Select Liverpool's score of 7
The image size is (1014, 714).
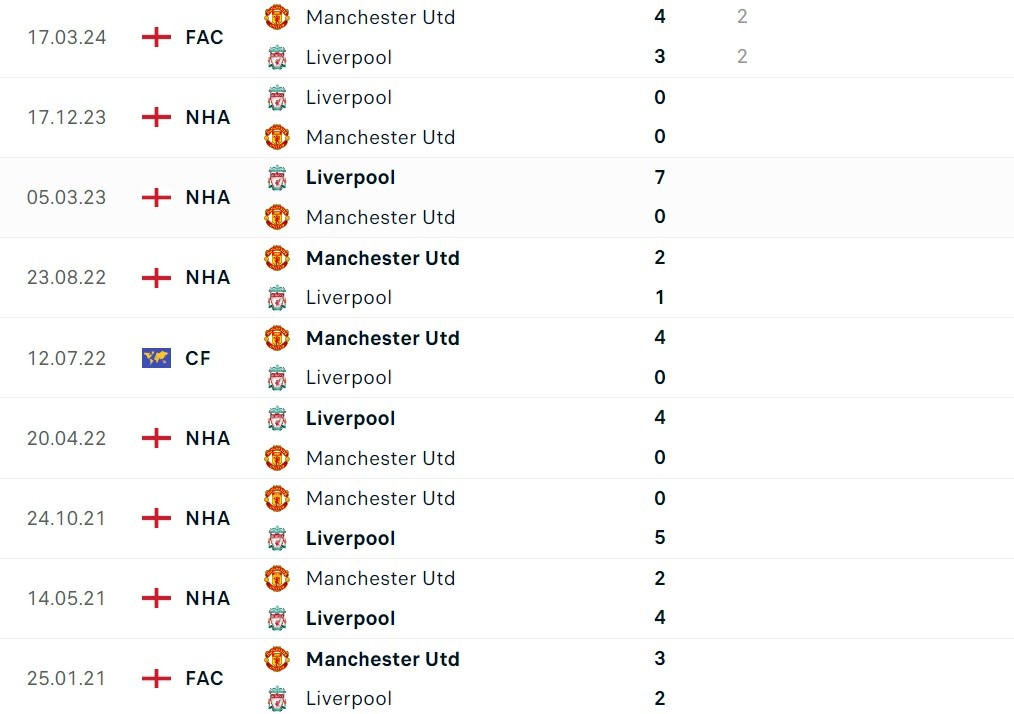pyautogui.click(x=660, y=177)
